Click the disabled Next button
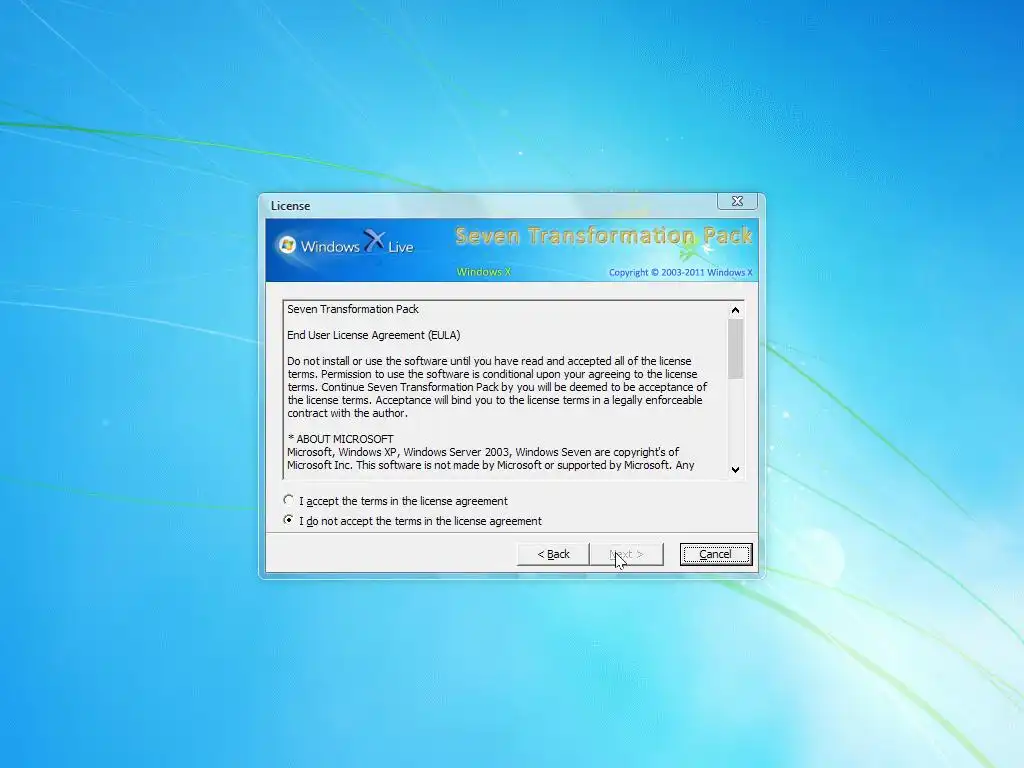 (627, 554)
